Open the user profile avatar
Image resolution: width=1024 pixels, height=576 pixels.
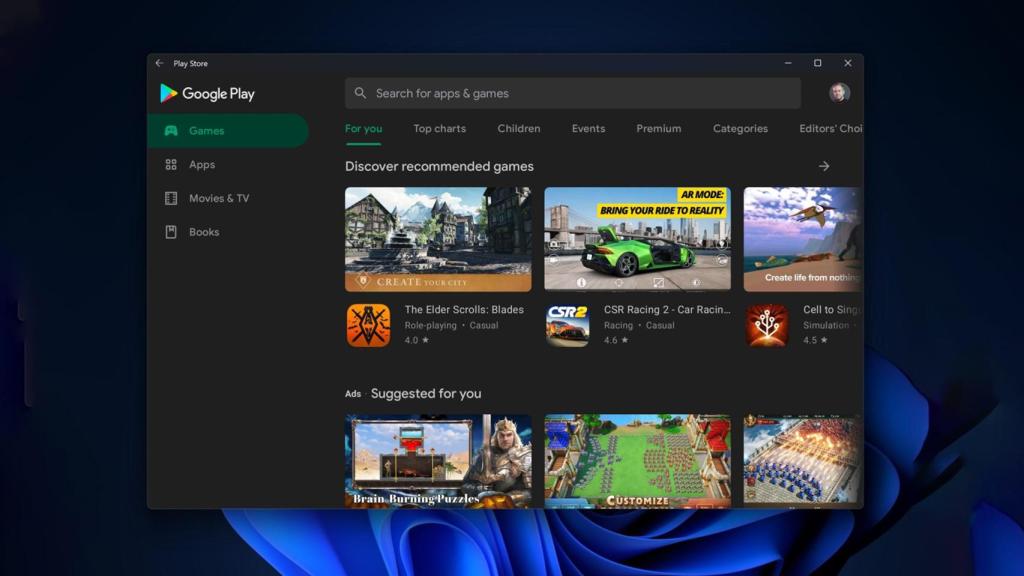point(839,93)
